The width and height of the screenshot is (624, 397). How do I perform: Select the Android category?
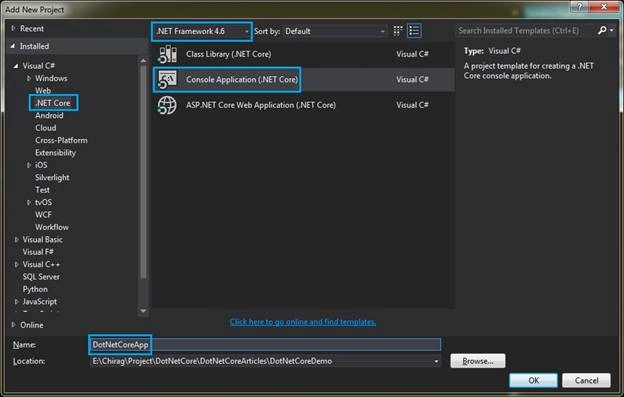[49, 115]
